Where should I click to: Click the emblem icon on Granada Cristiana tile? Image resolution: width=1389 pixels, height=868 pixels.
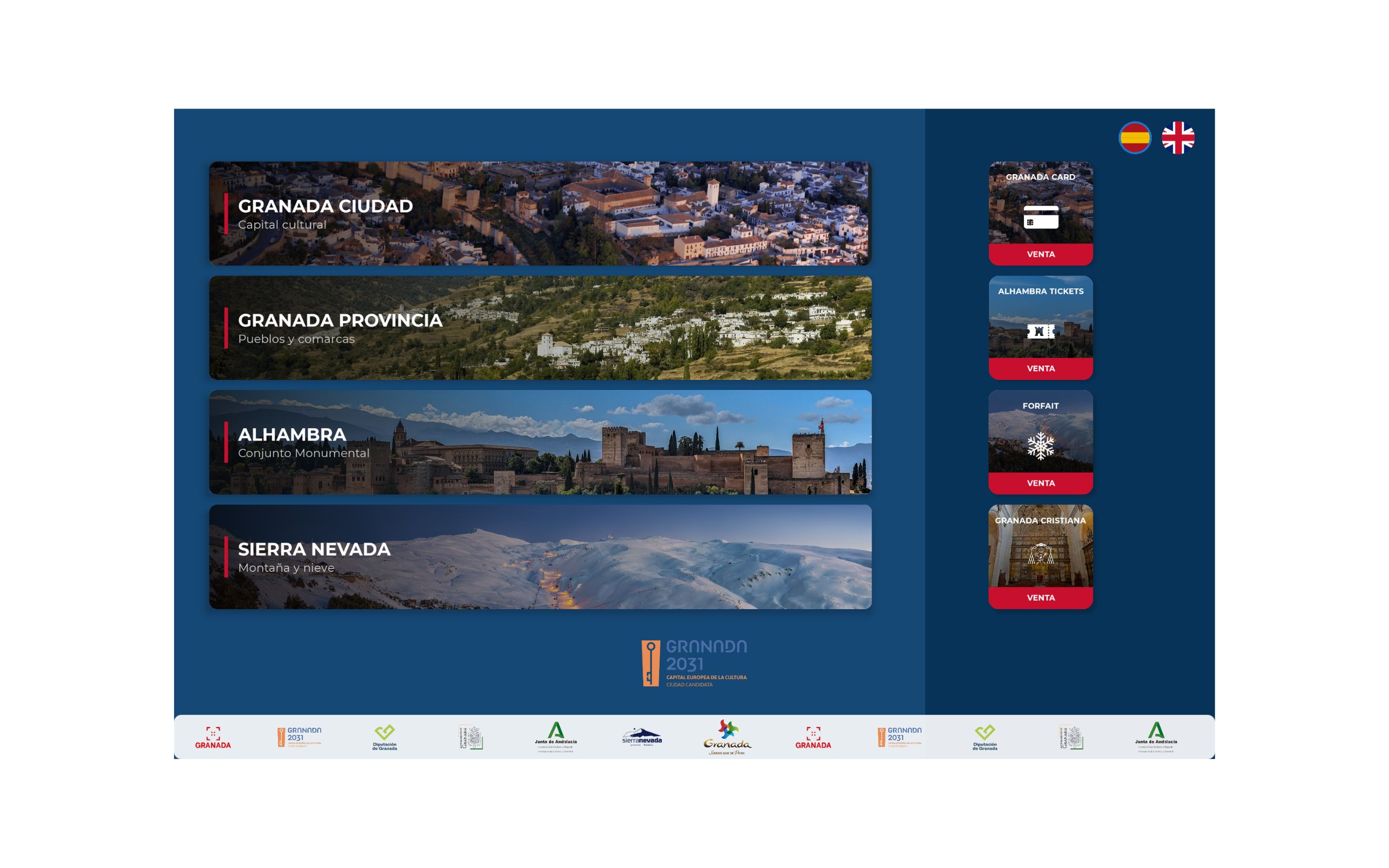click(x=1041, y=554)
